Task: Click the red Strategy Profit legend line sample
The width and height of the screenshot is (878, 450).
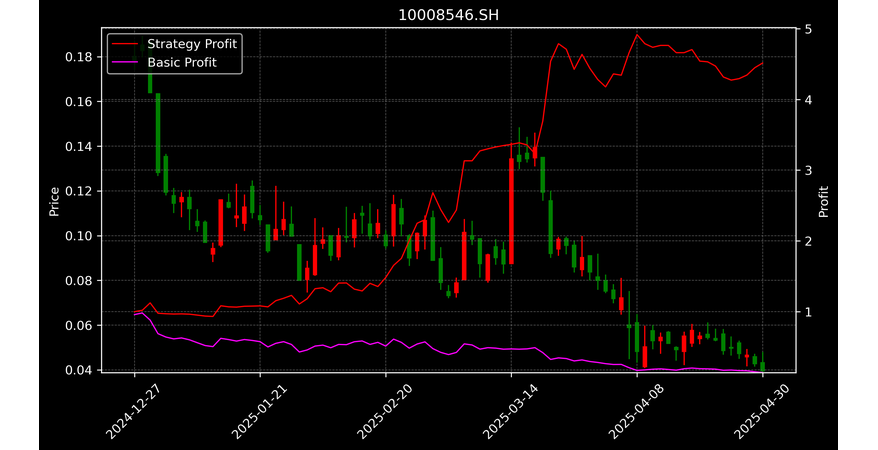Action: coord(124,44)
